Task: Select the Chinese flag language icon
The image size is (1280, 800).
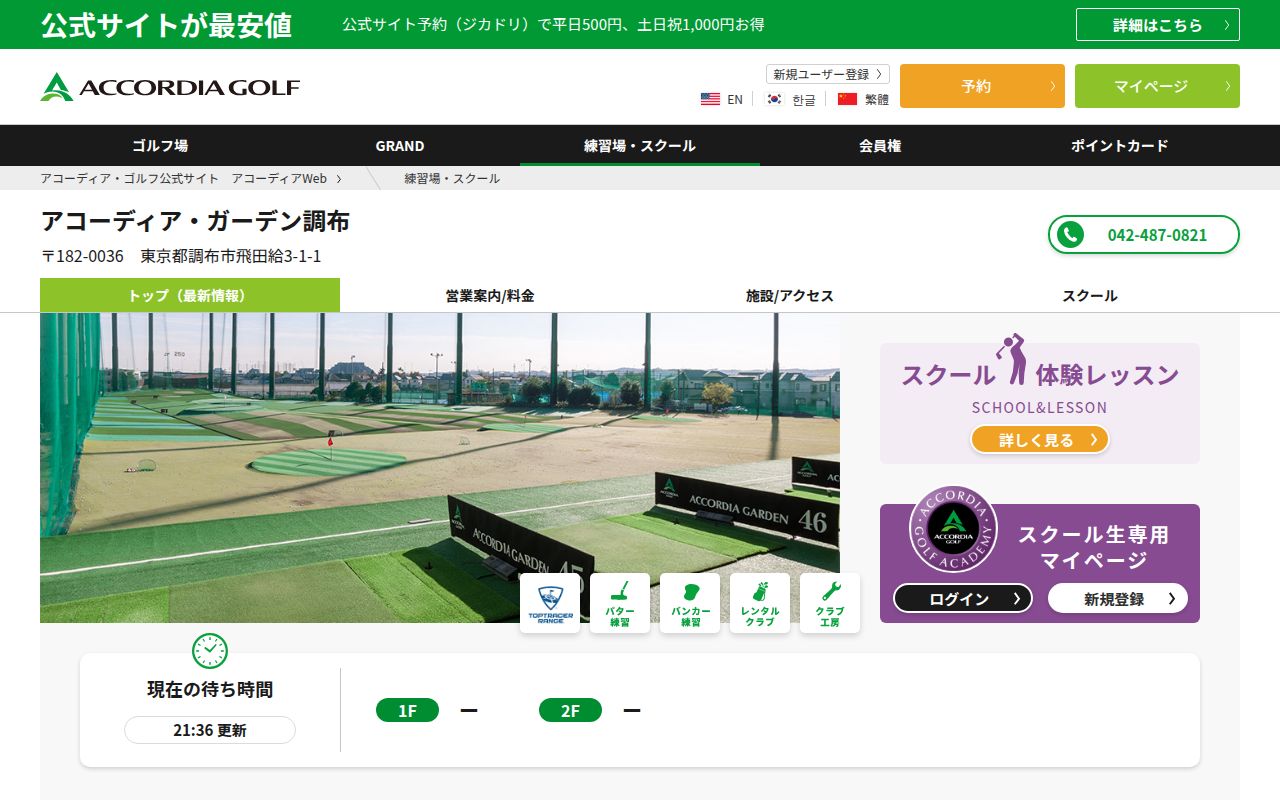Action: [x=847, y=99]
